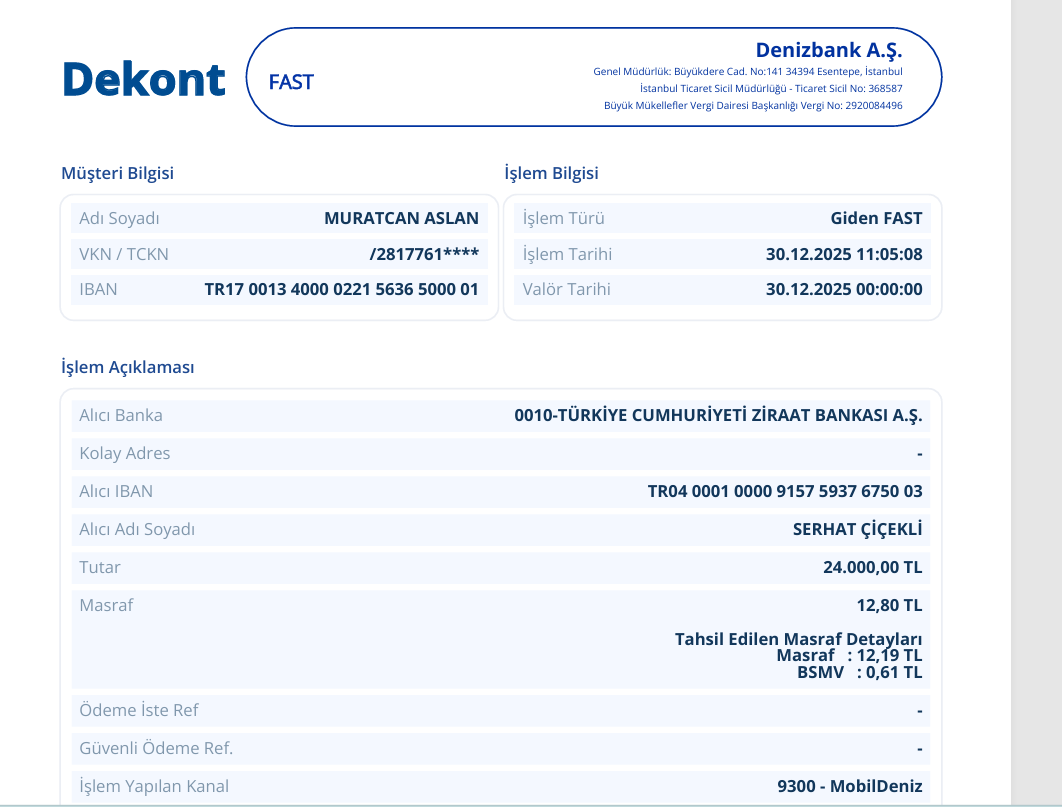Click the FAST label in header
Image resolution: width=1062 pixels, height=807 pixels.
[291, 82]
